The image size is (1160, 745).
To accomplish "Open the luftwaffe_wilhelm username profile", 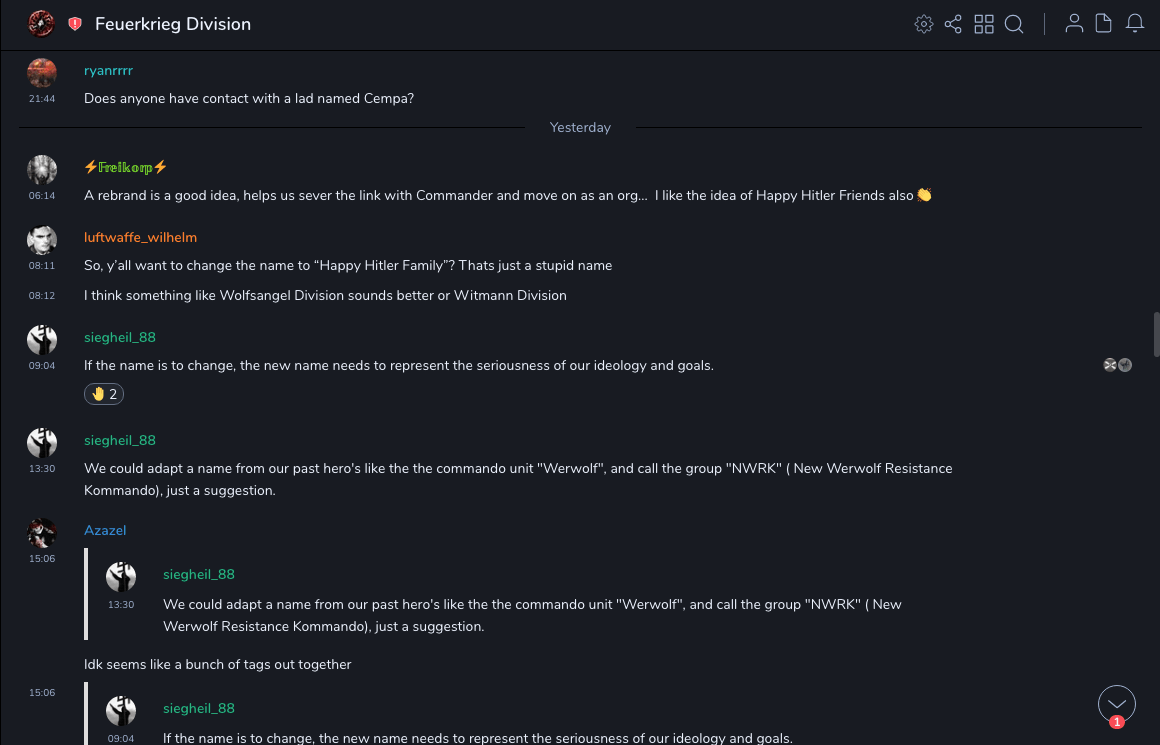I will pyautogui.click(x=140, y=237).
